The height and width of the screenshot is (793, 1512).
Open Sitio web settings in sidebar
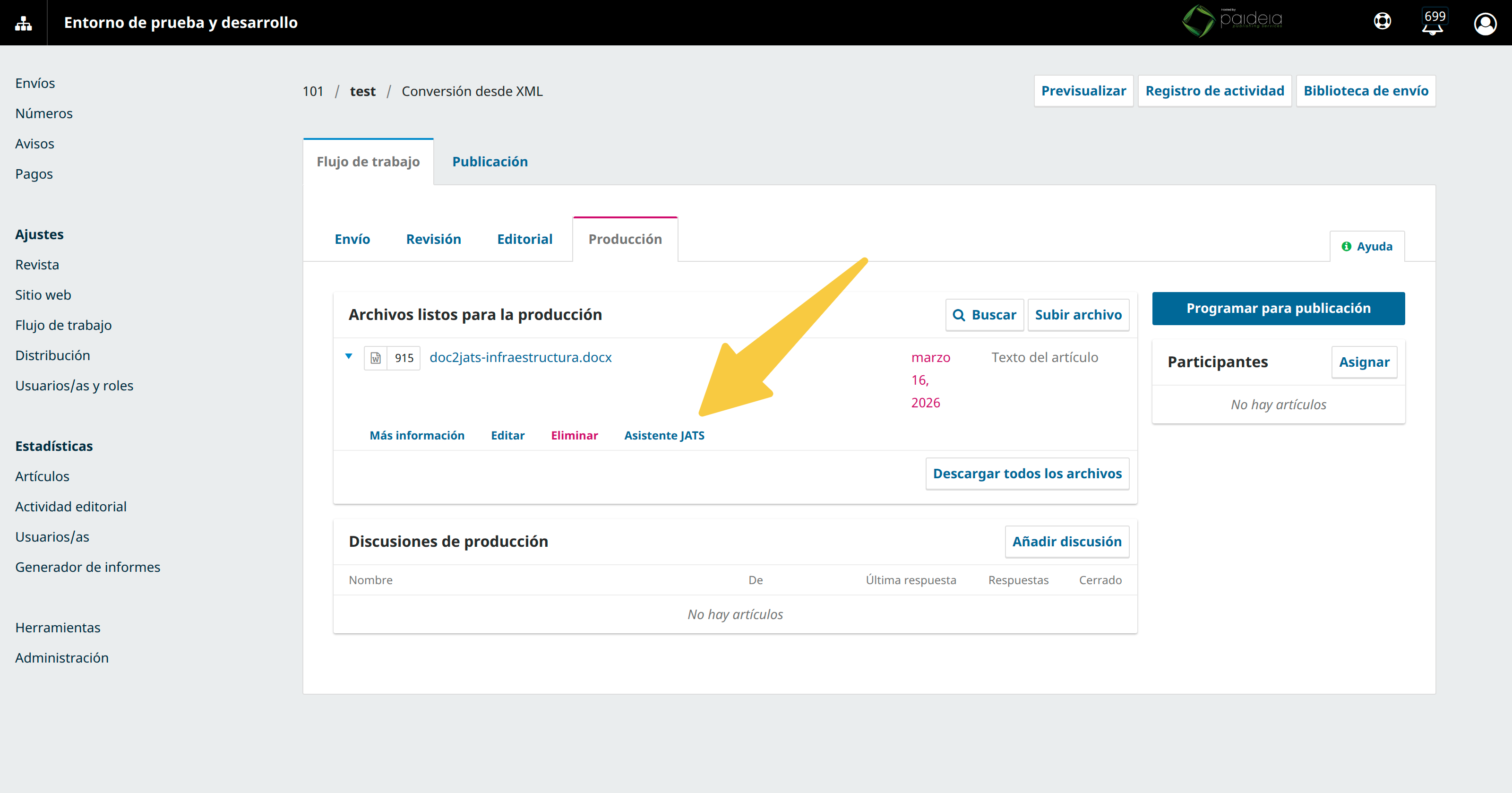tap(43, 295)
